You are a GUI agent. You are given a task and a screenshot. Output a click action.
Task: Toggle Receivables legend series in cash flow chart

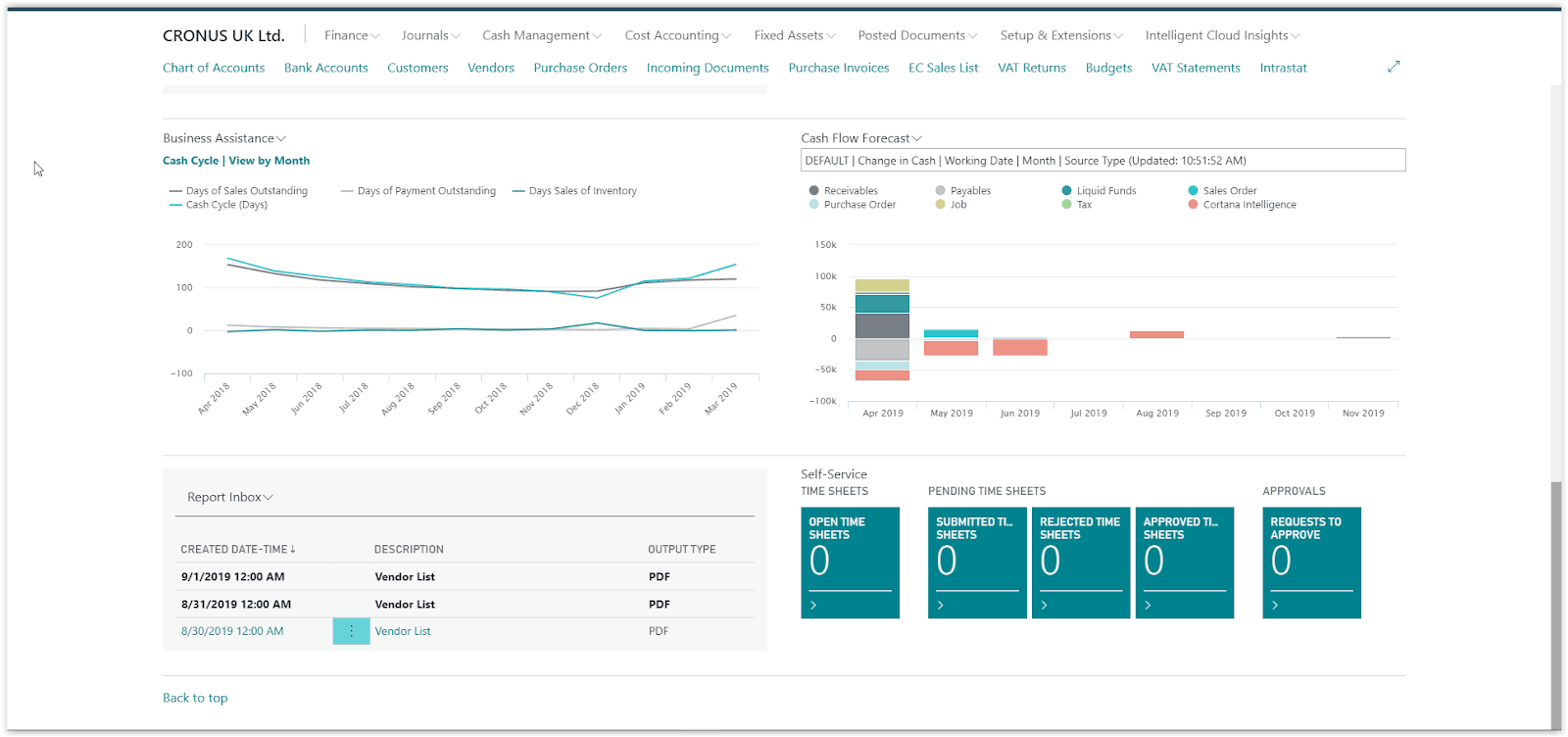[x=843, y=191]
